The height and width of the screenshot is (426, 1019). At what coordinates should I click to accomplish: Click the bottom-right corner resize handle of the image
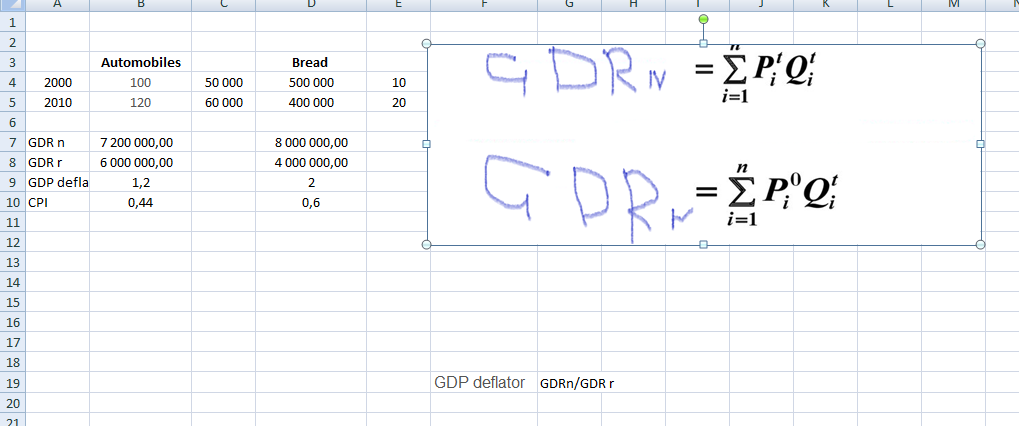[980, 244]
